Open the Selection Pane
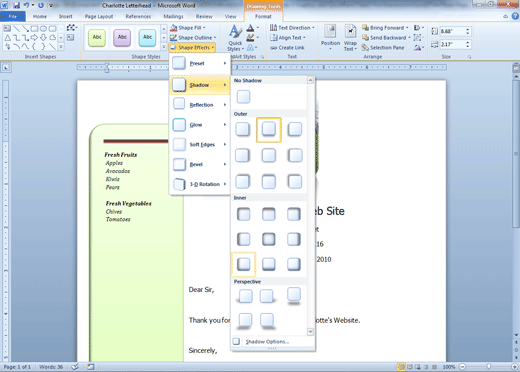The image size is (520, 372). pos(383,48)
